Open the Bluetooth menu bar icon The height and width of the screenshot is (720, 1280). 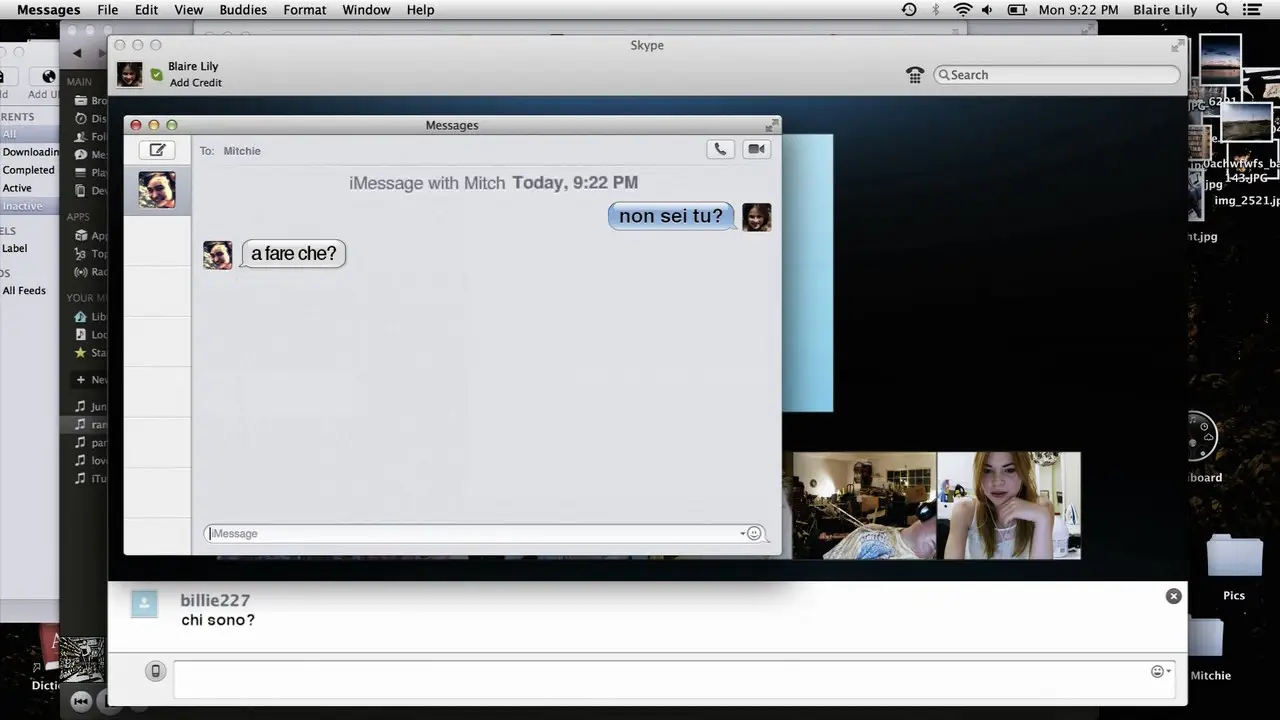936,10
